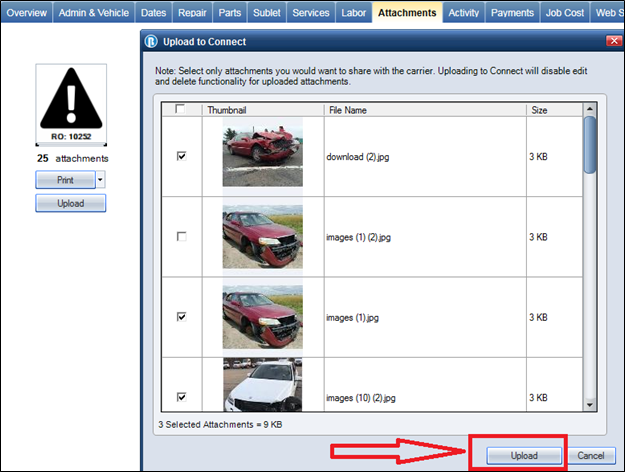Check the images (1) (2).jpg checkbox
The image size is (625, 472).
pyautogui.click(x=181, y=236)
